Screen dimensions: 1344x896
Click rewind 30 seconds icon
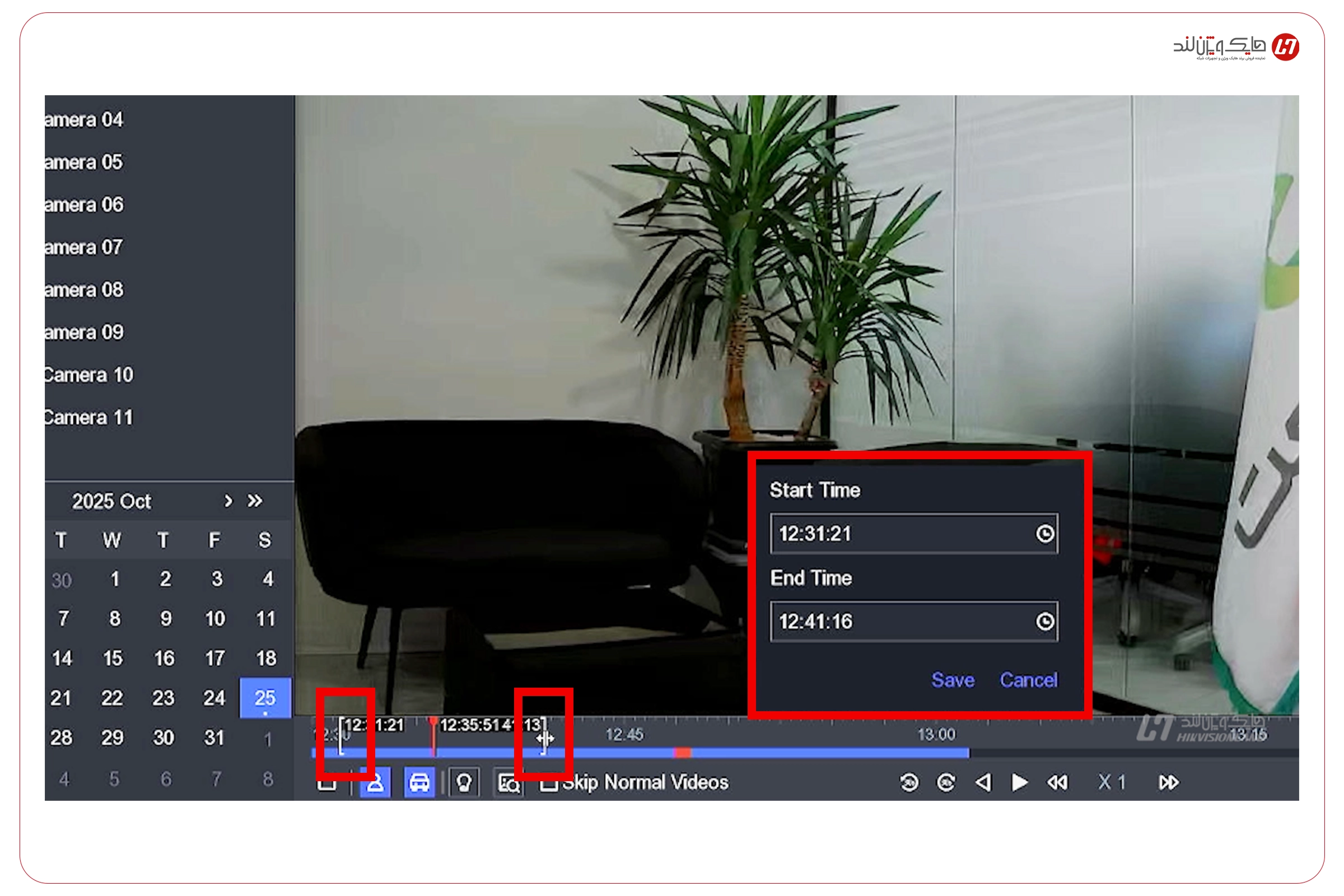(x=909, y=782)
